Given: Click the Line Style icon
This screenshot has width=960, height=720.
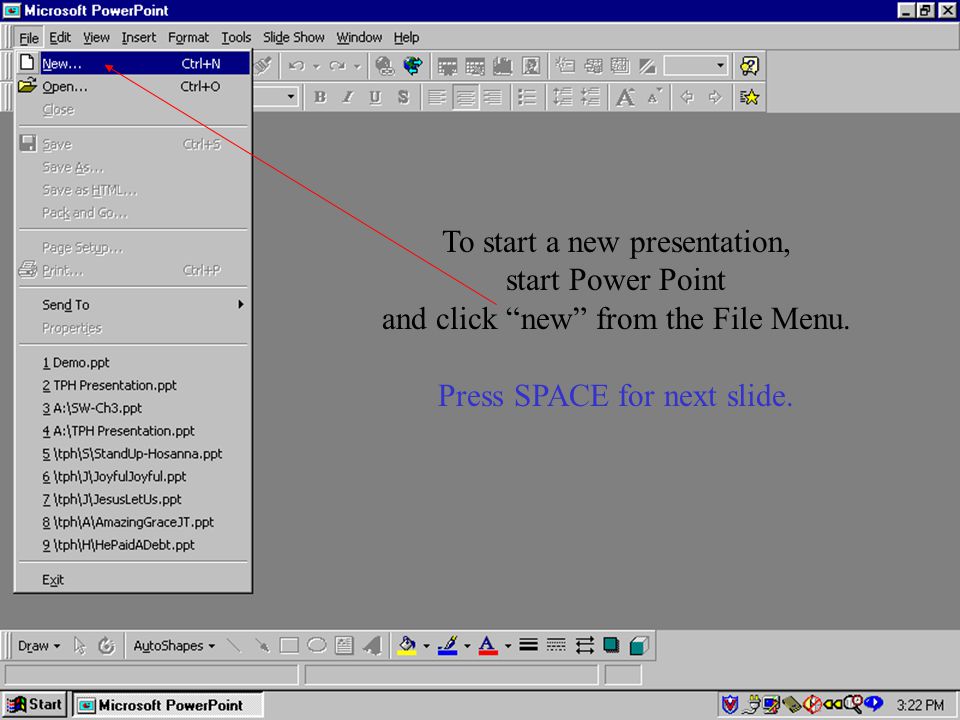Looking at the screenshot, I should coord(528,645).
